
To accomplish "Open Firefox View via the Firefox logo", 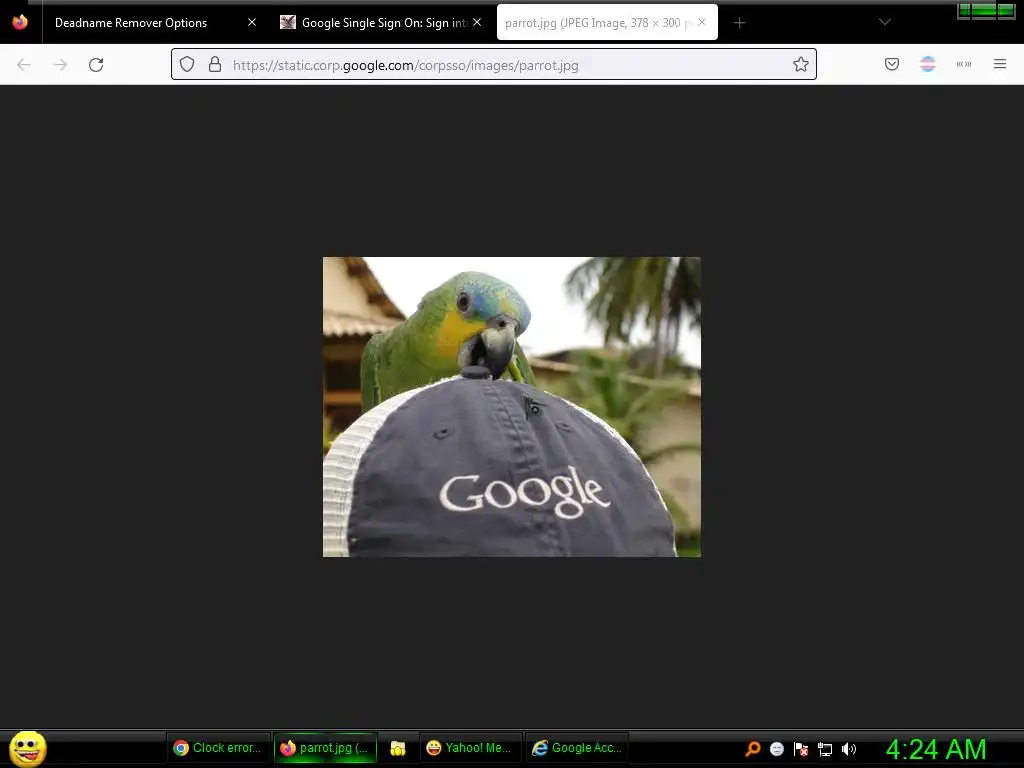I will (x=20, y=22).
